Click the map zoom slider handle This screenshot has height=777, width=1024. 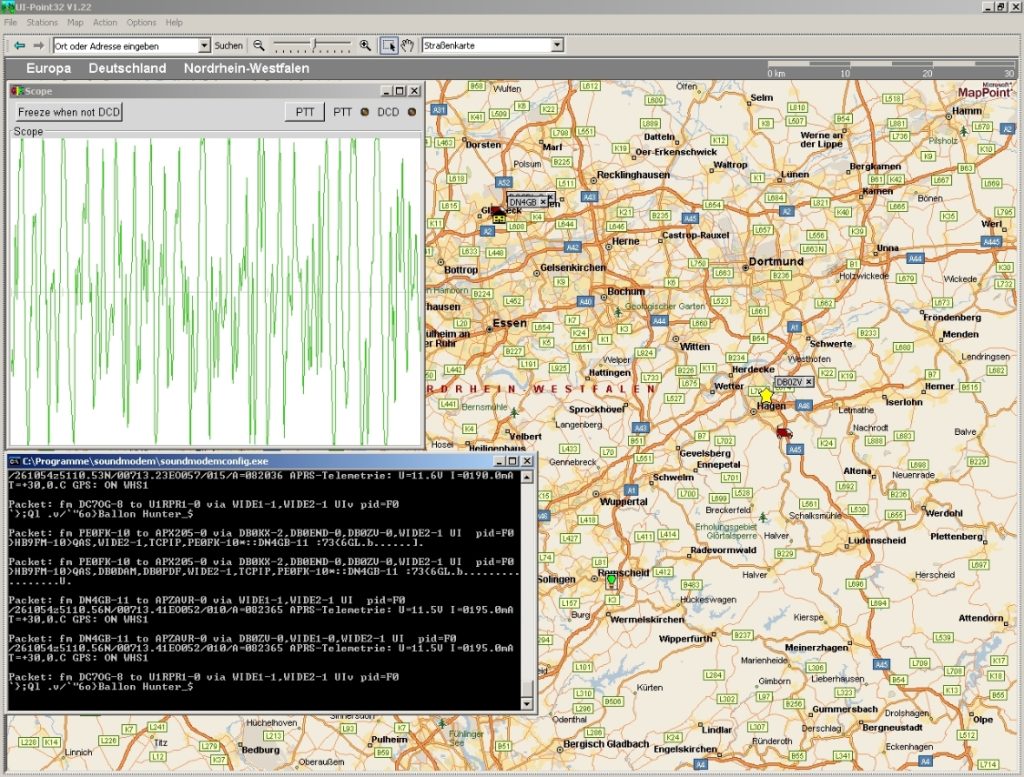[x=315, y=44]
